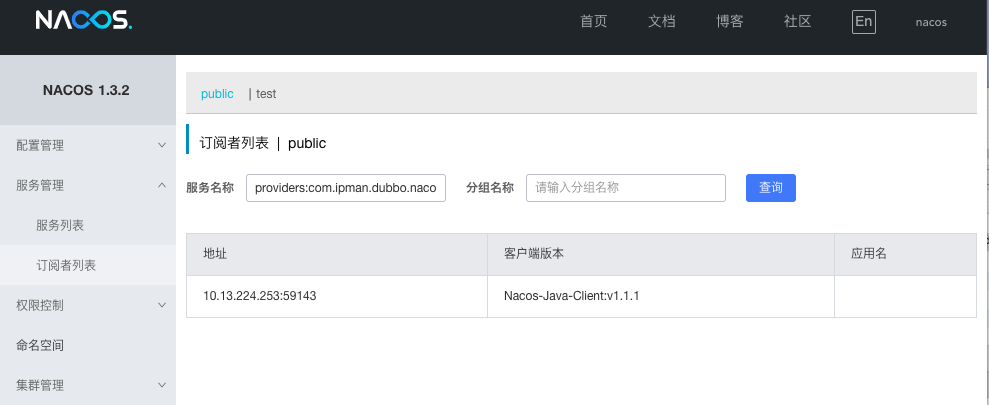Select 订阅者列表 in the sidebar

point(66,265)
